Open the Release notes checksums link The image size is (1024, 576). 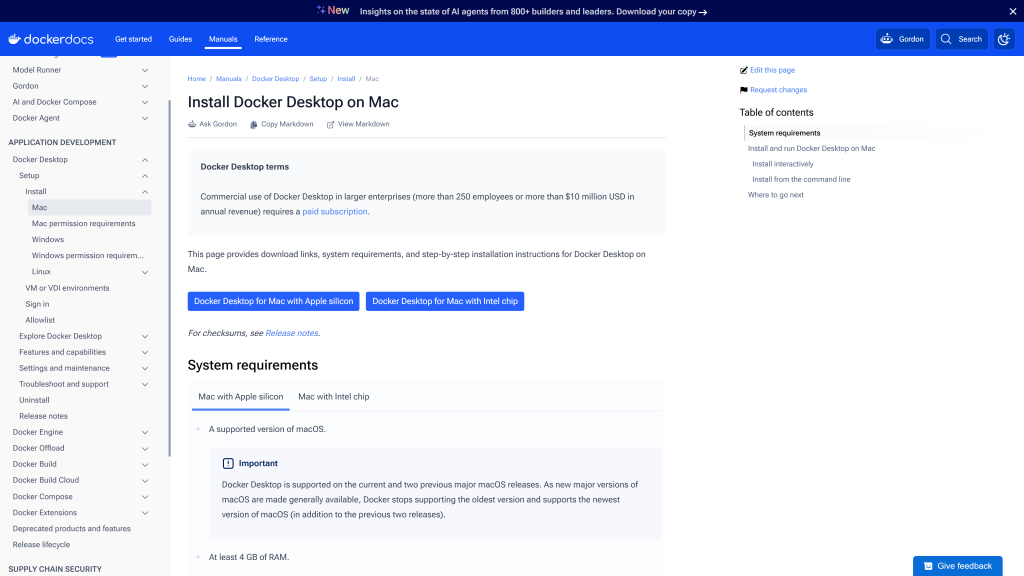click(x=291, y=333)
